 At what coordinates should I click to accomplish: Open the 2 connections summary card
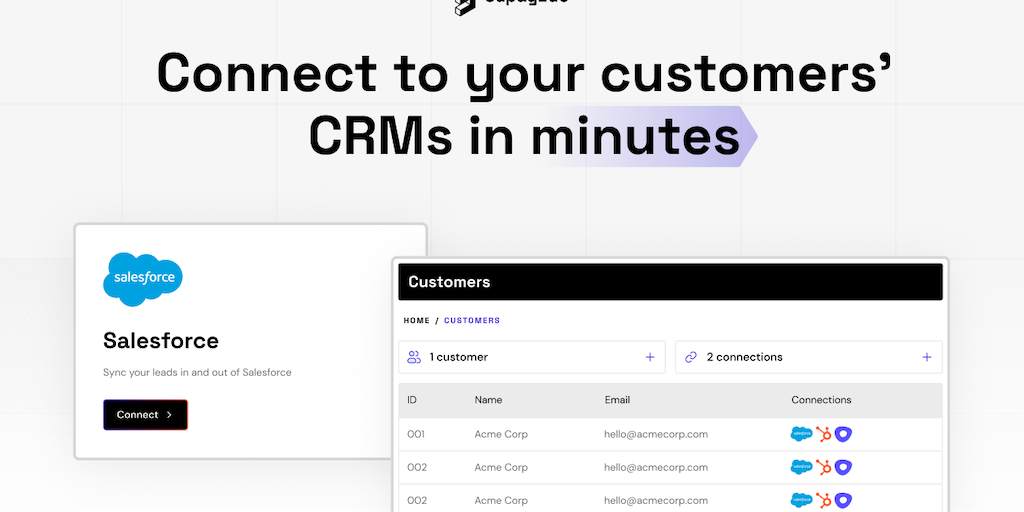808,357
